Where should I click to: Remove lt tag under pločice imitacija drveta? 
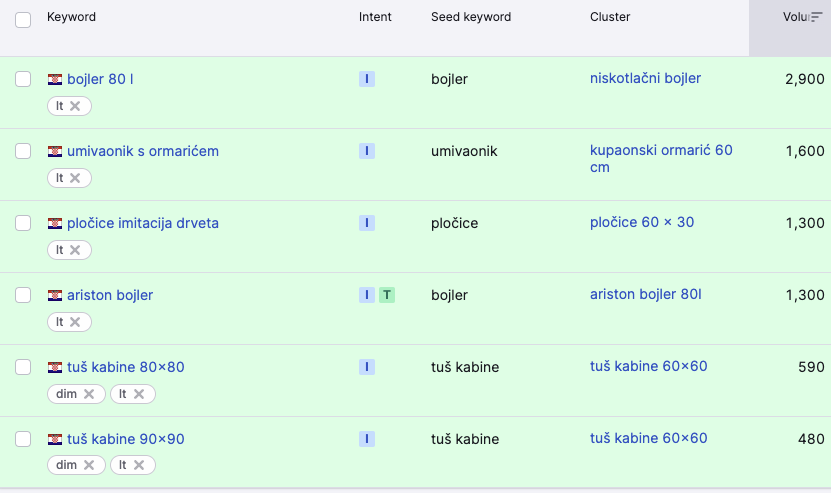pyautogui.click(x=75, y=250)
